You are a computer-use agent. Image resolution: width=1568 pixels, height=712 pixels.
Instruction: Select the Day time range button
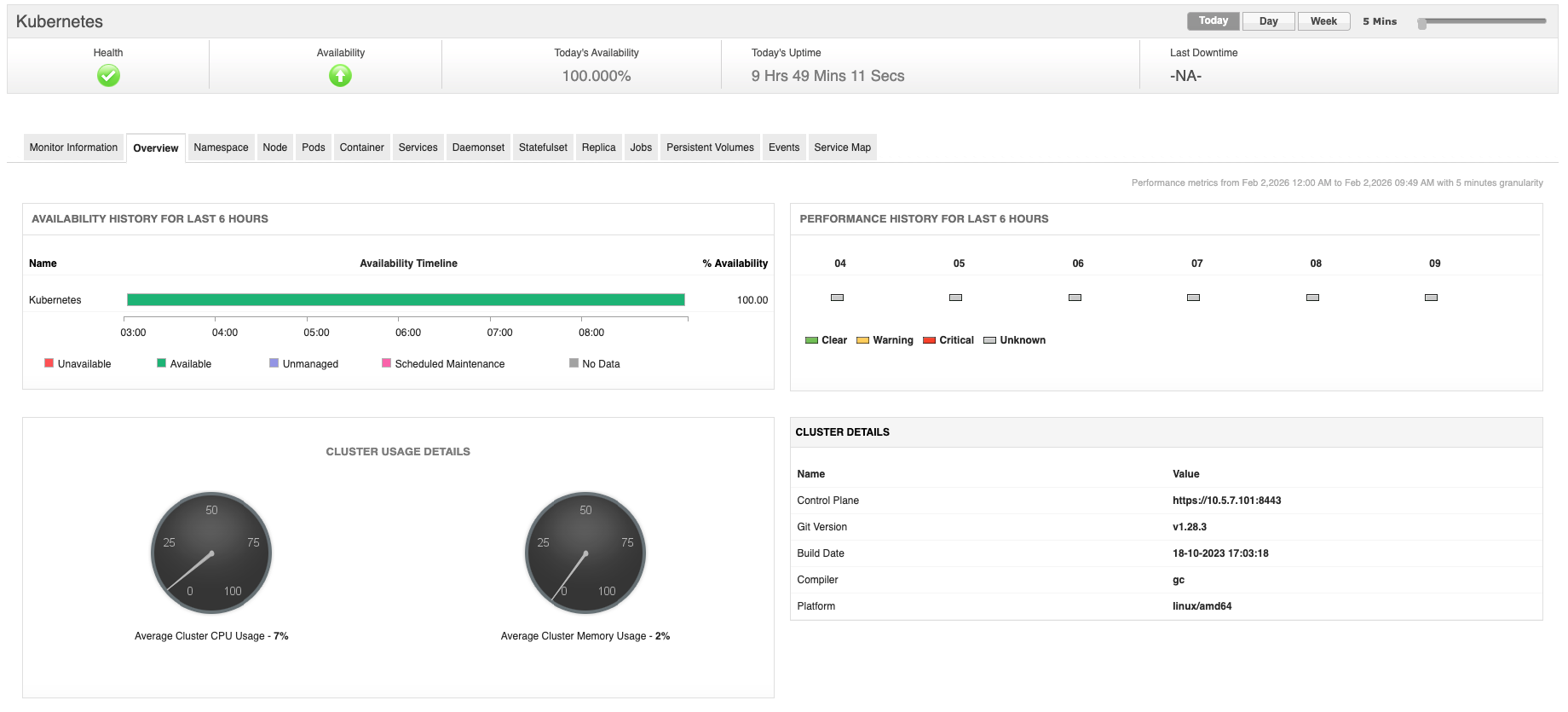(x=1268, y=21)
